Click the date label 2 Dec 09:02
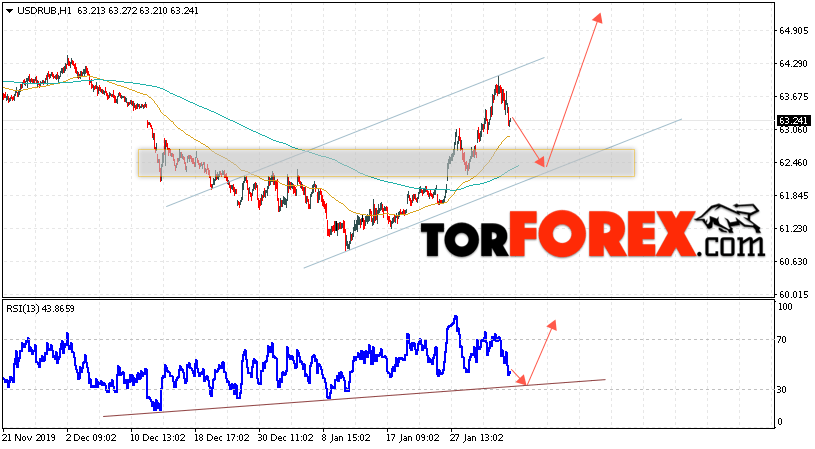 pos(92,438)
